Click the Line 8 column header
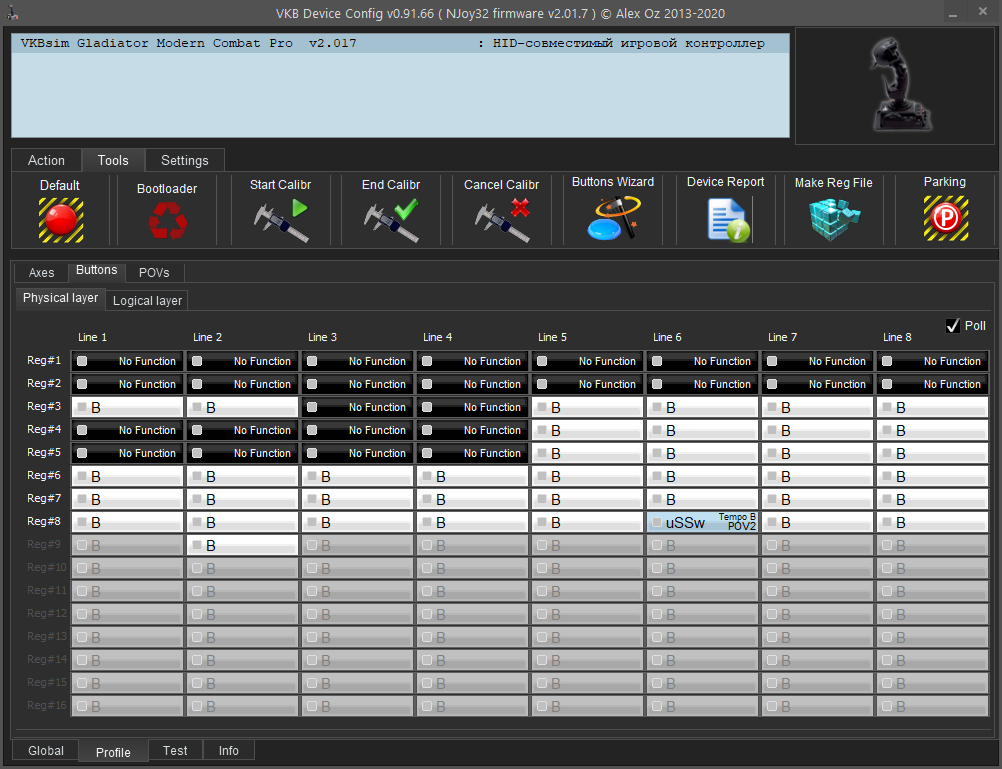Image resolution: width=1002 pixels, height=769 pixels. [897, 337]
